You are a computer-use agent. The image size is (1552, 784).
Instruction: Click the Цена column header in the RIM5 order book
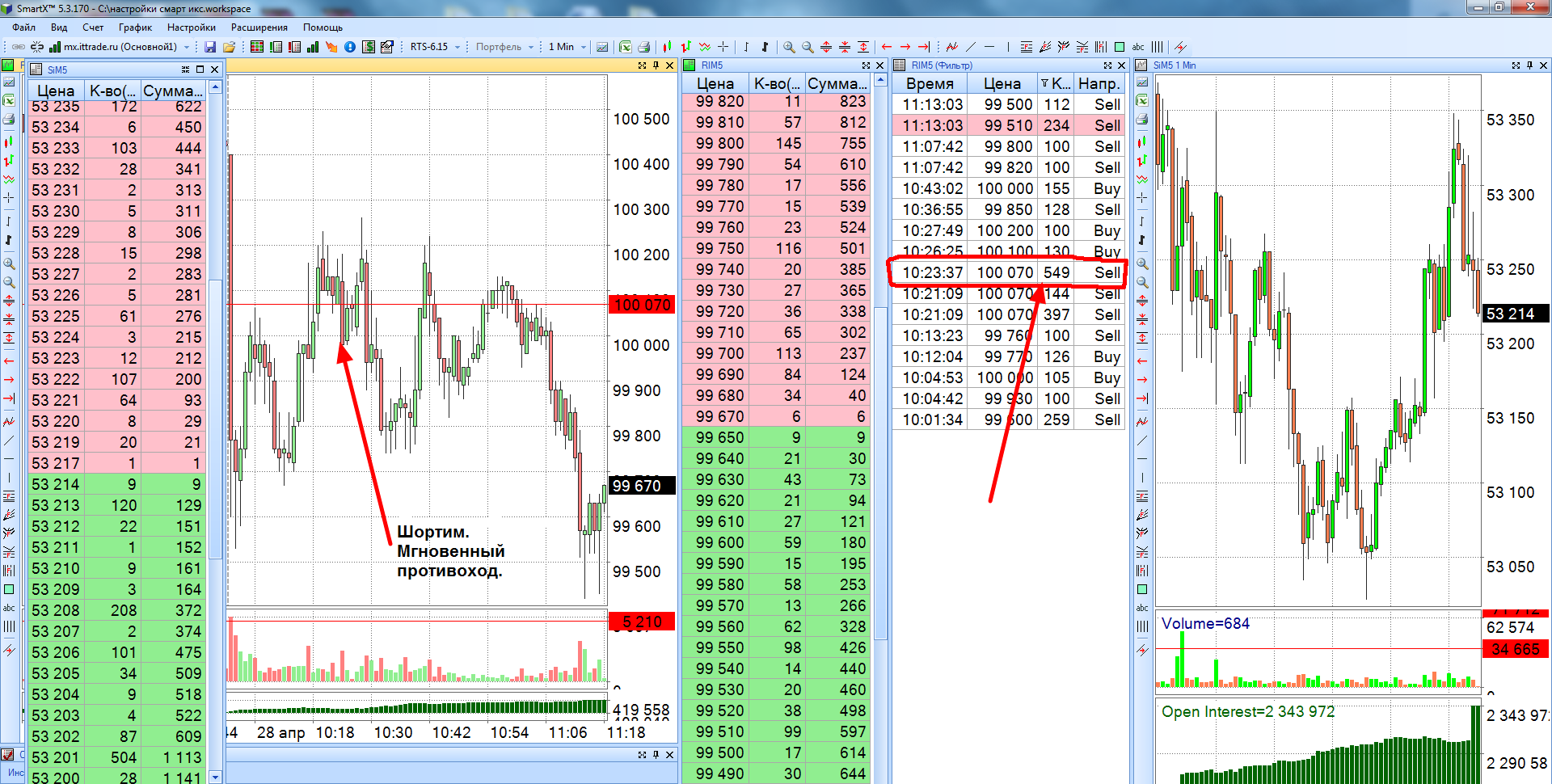(x=715, y=83)
